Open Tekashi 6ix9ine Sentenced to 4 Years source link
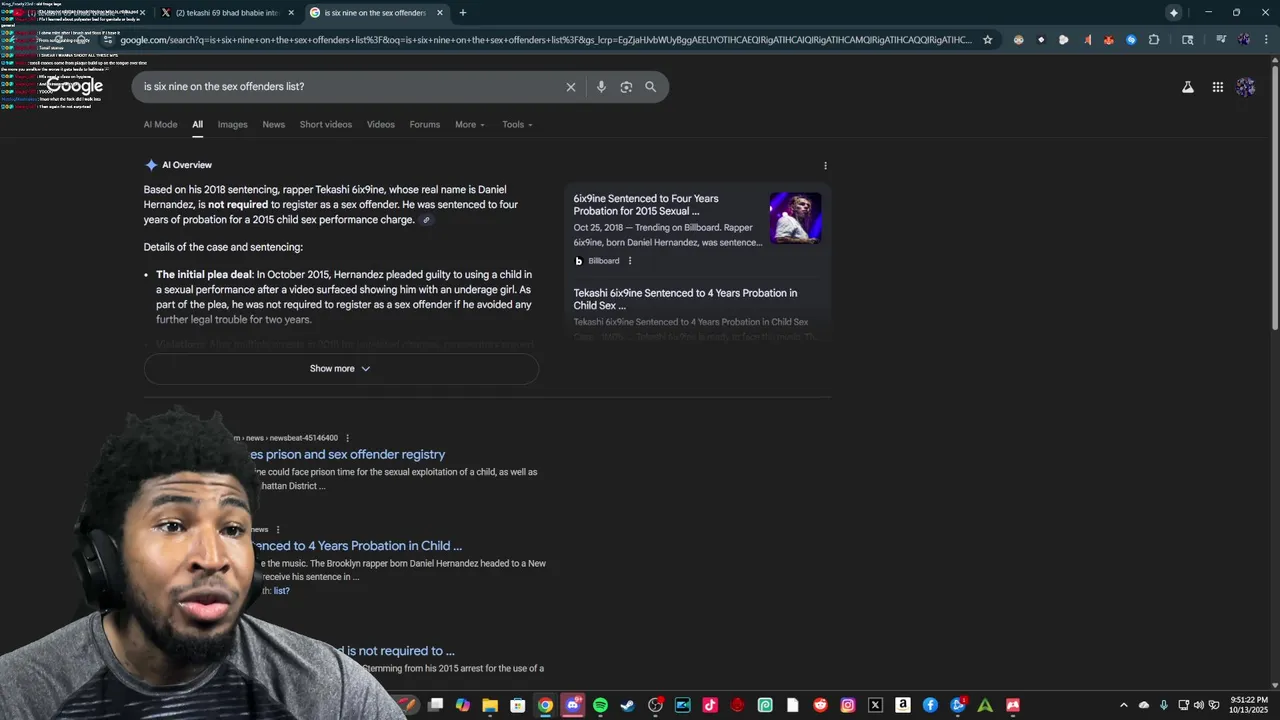Viewport: 1280px width, 720px height. 685,299
